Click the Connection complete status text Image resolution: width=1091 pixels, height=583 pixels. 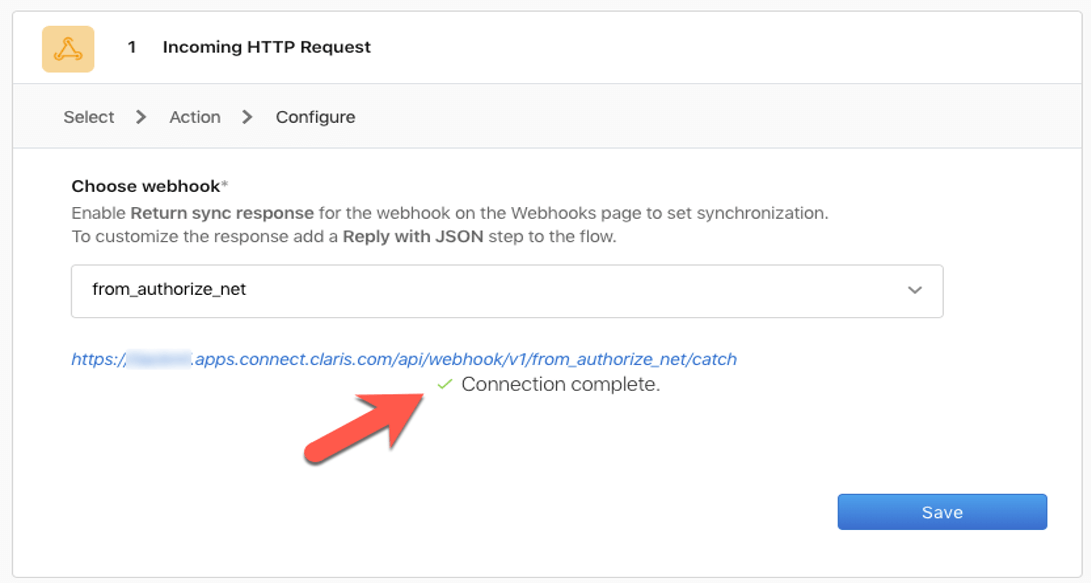pos(561,384)
